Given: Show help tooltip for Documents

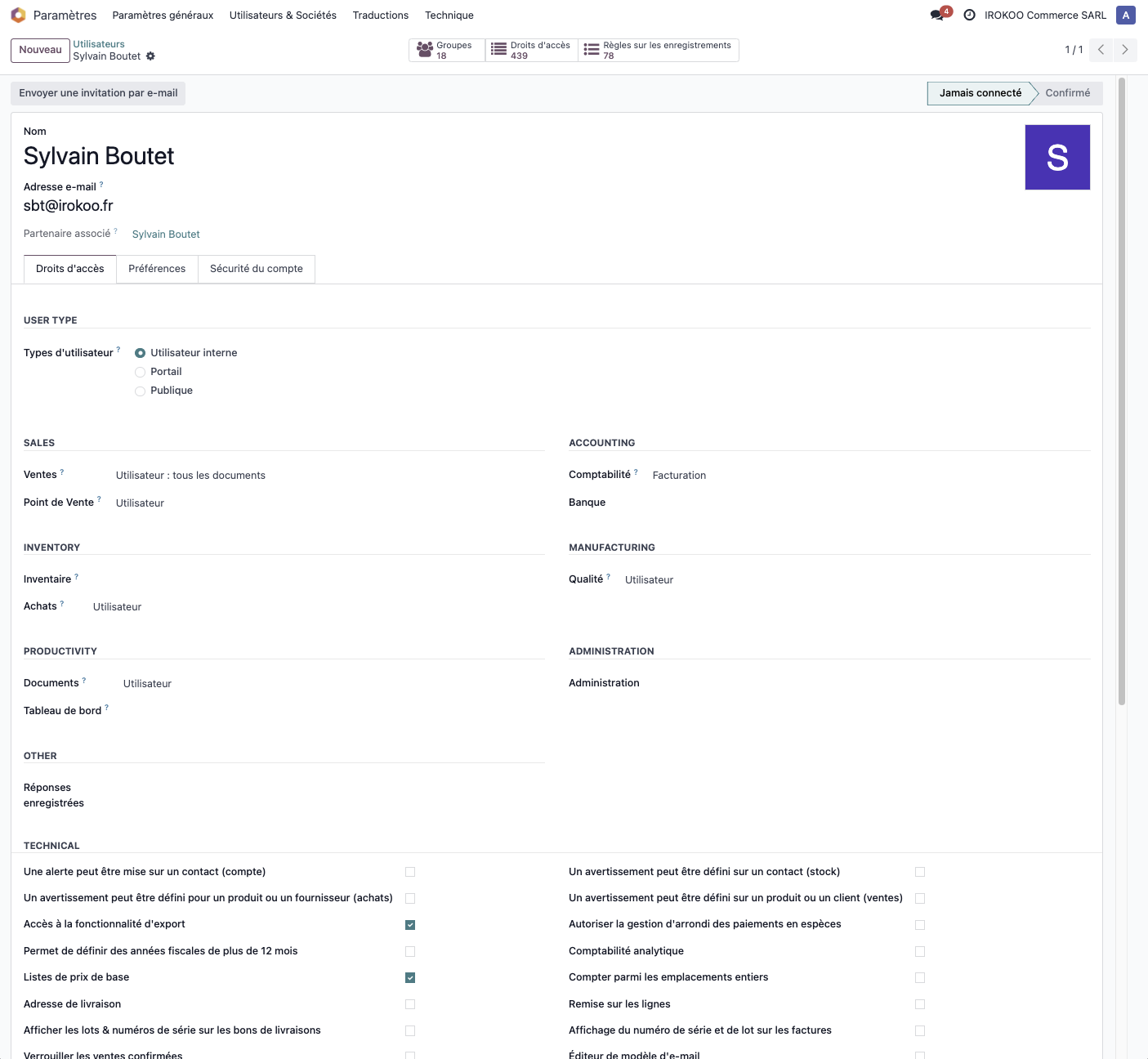Looking at the screenshot, I should pyautogui.click(x=84, y=681).
